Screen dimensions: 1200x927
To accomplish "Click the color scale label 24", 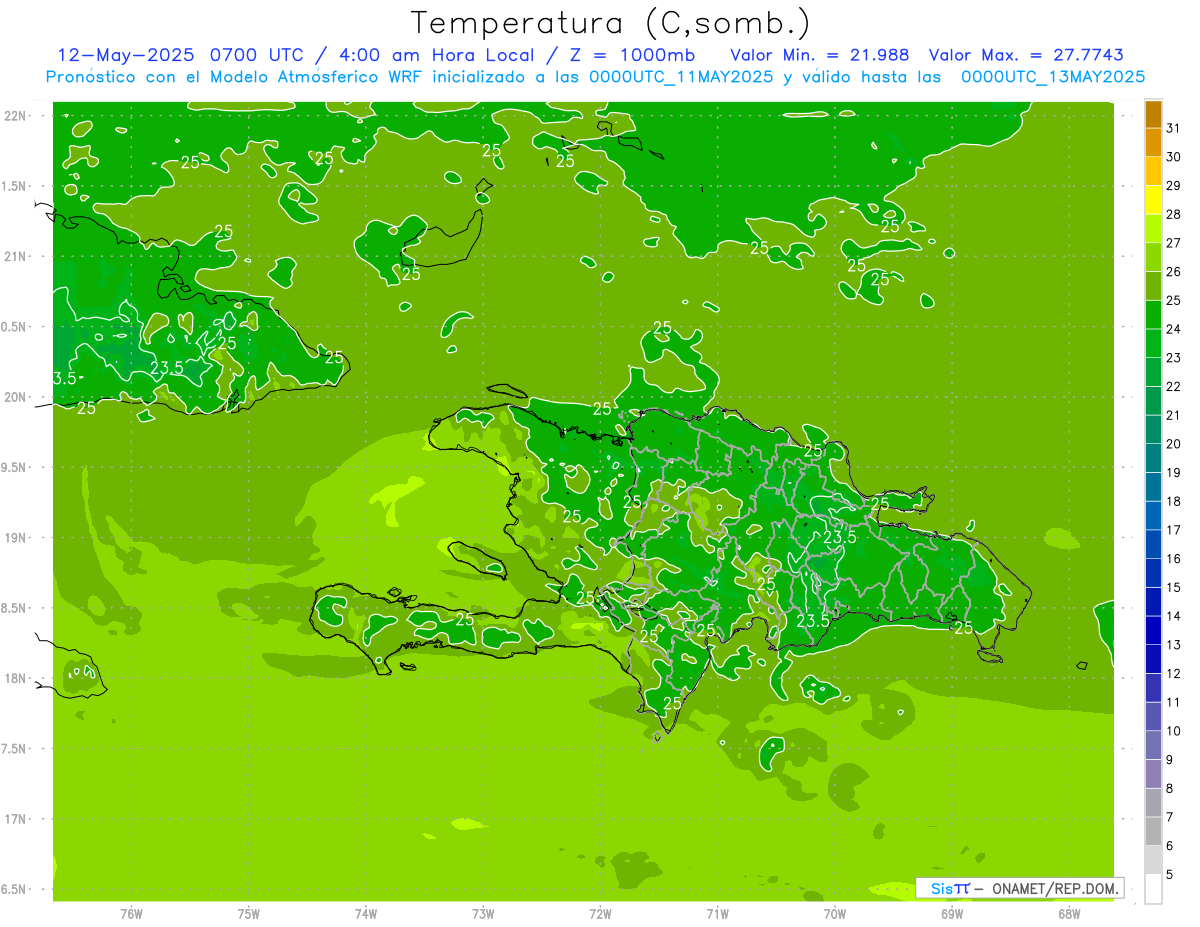I will [x=1174, y=329].
